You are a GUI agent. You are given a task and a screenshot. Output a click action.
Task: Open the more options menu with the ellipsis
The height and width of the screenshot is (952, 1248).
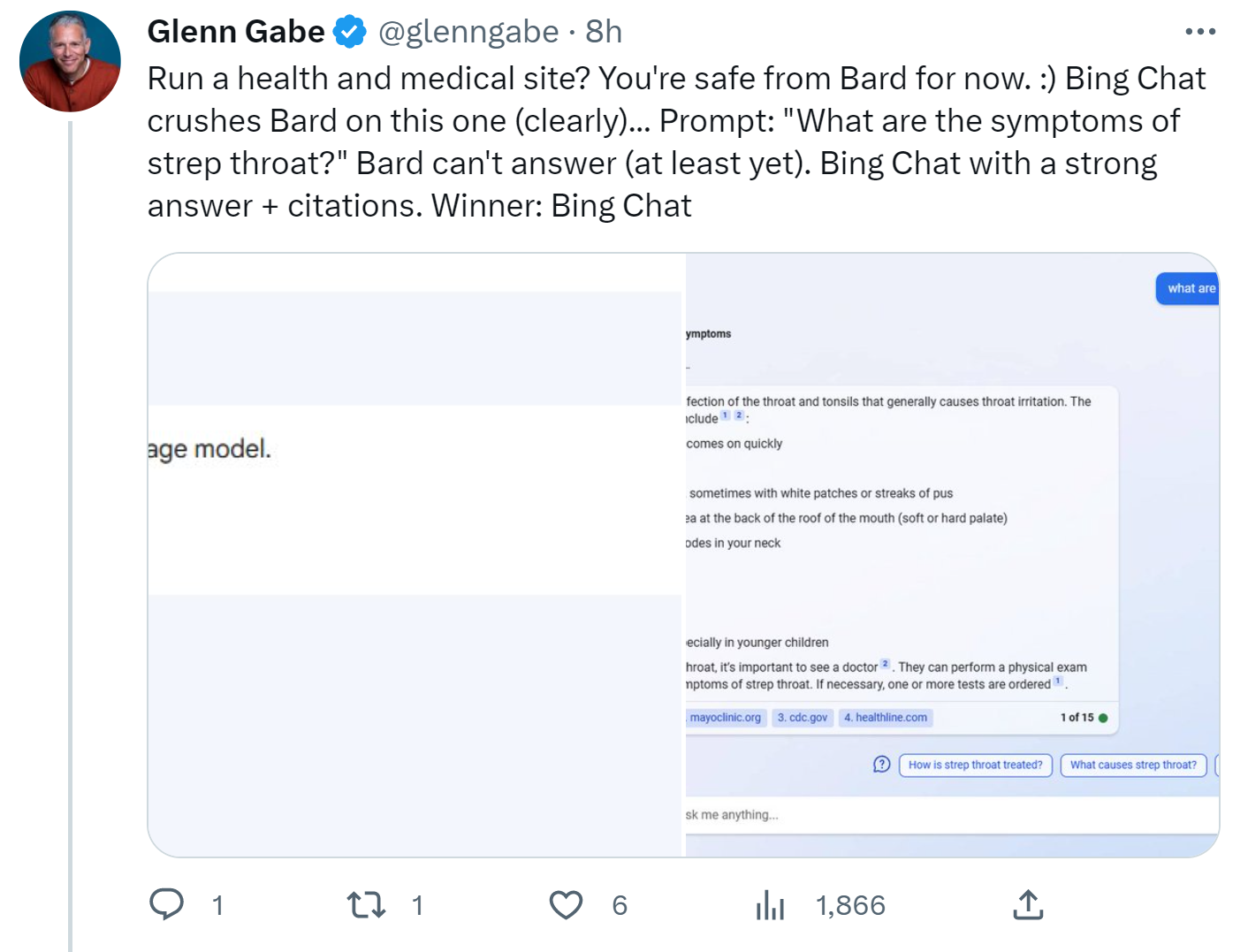click(x=1200, y=31)
